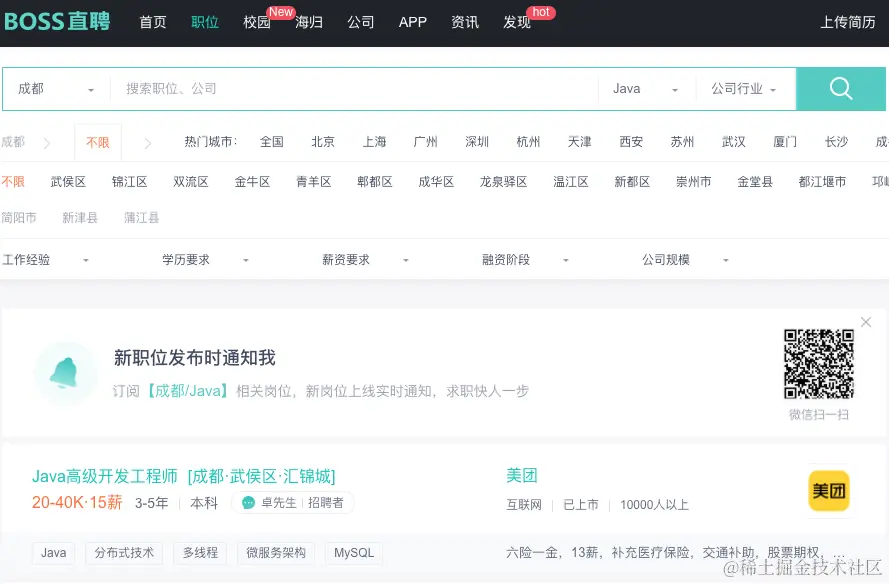Click the 美团 company logo
This screenshot has height=584, width=889.
tap(829, 490)
